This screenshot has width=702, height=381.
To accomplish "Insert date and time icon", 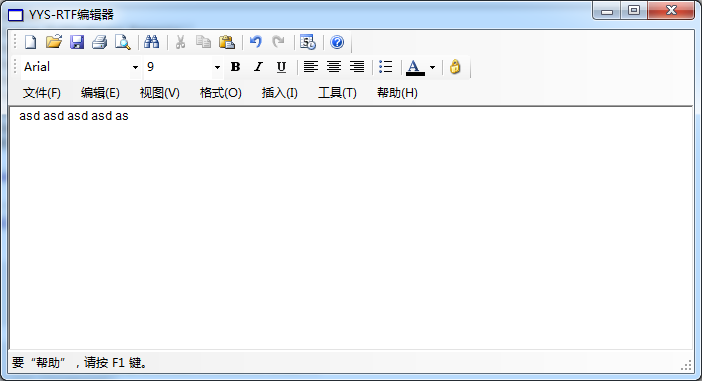I will pos(308,42).
